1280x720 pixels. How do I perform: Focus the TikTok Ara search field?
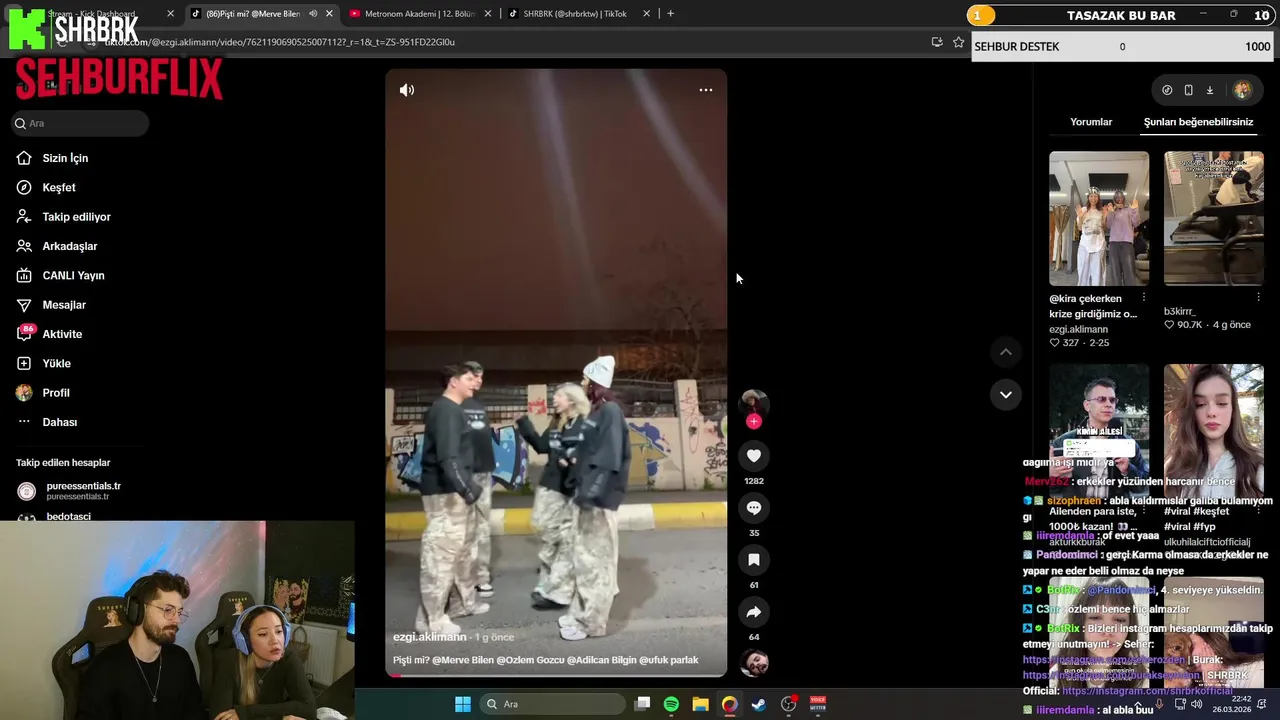coord(80,123)
